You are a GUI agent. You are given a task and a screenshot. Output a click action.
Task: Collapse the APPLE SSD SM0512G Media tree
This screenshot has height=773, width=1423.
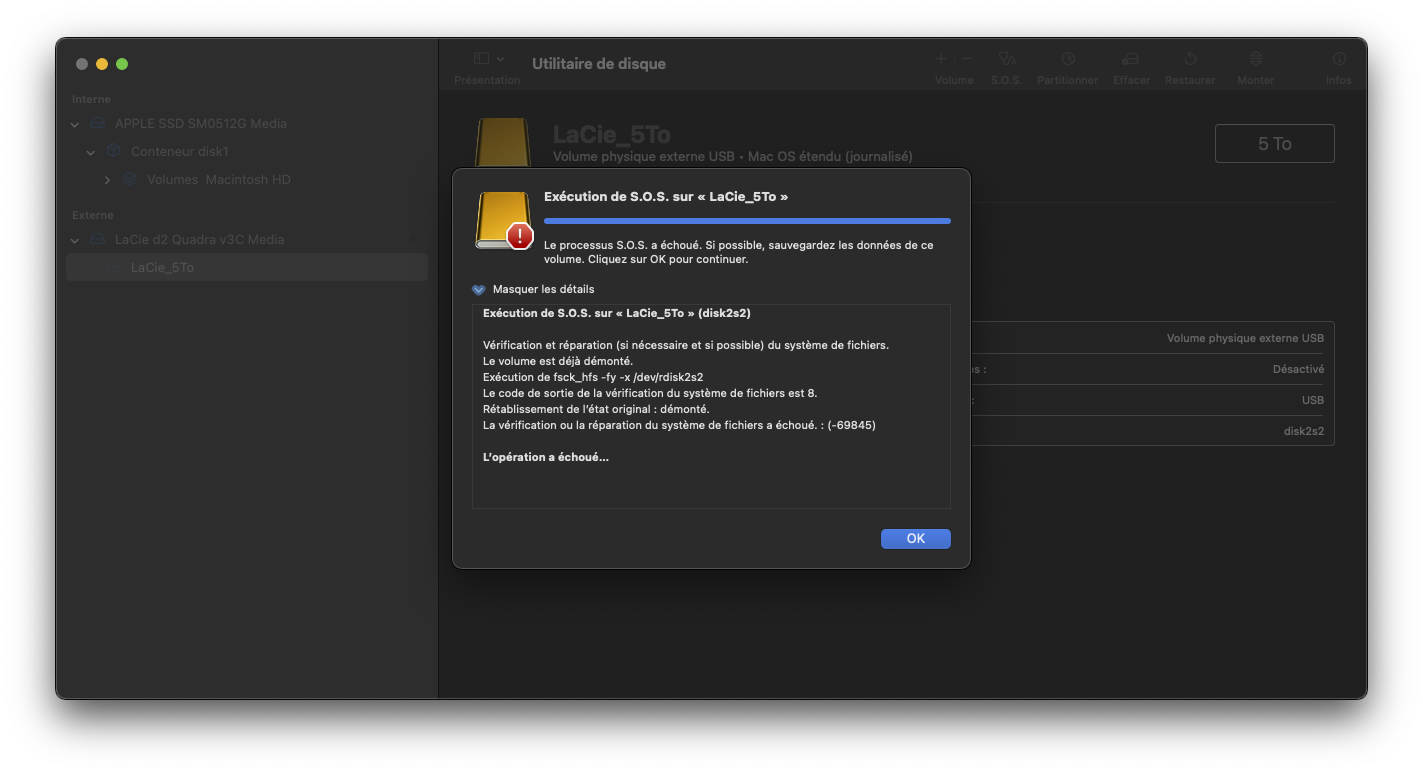click(75, 124)
